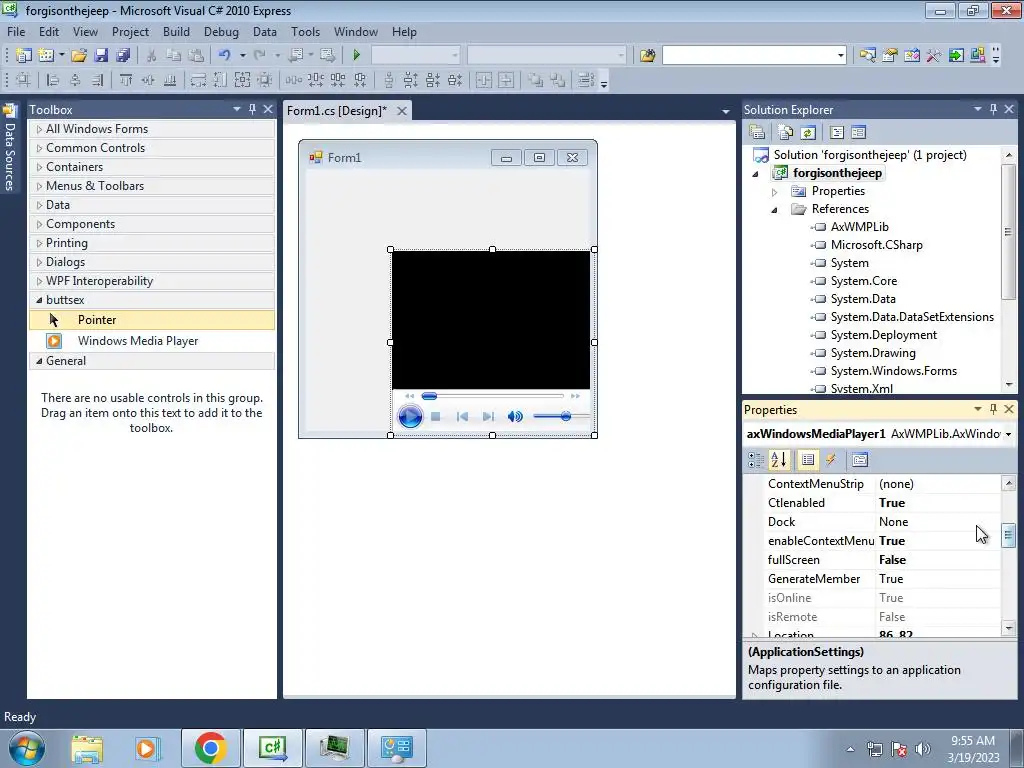Toggle auto-hide pin on Properties panel
The height and width of the screenshot is (768, 1024).
(993, 409)
